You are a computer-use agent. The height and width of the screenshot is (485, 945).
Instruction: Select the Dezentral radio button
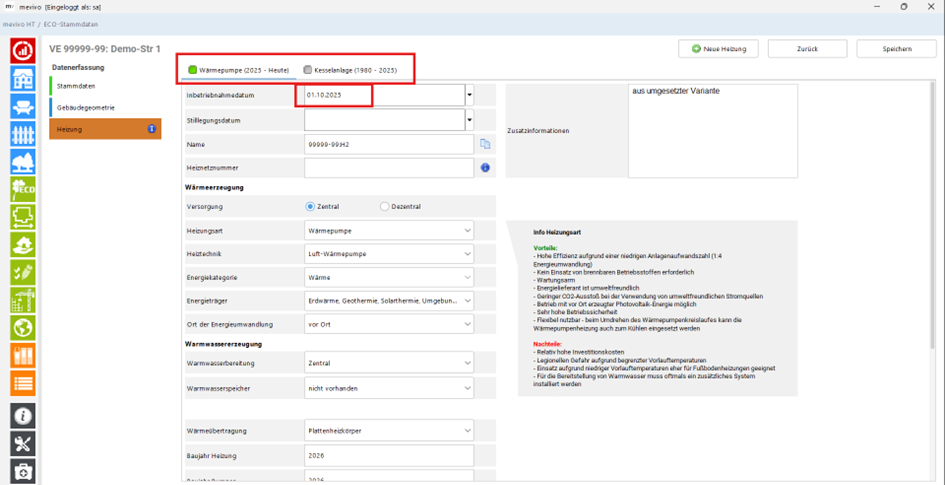point(385,206)
